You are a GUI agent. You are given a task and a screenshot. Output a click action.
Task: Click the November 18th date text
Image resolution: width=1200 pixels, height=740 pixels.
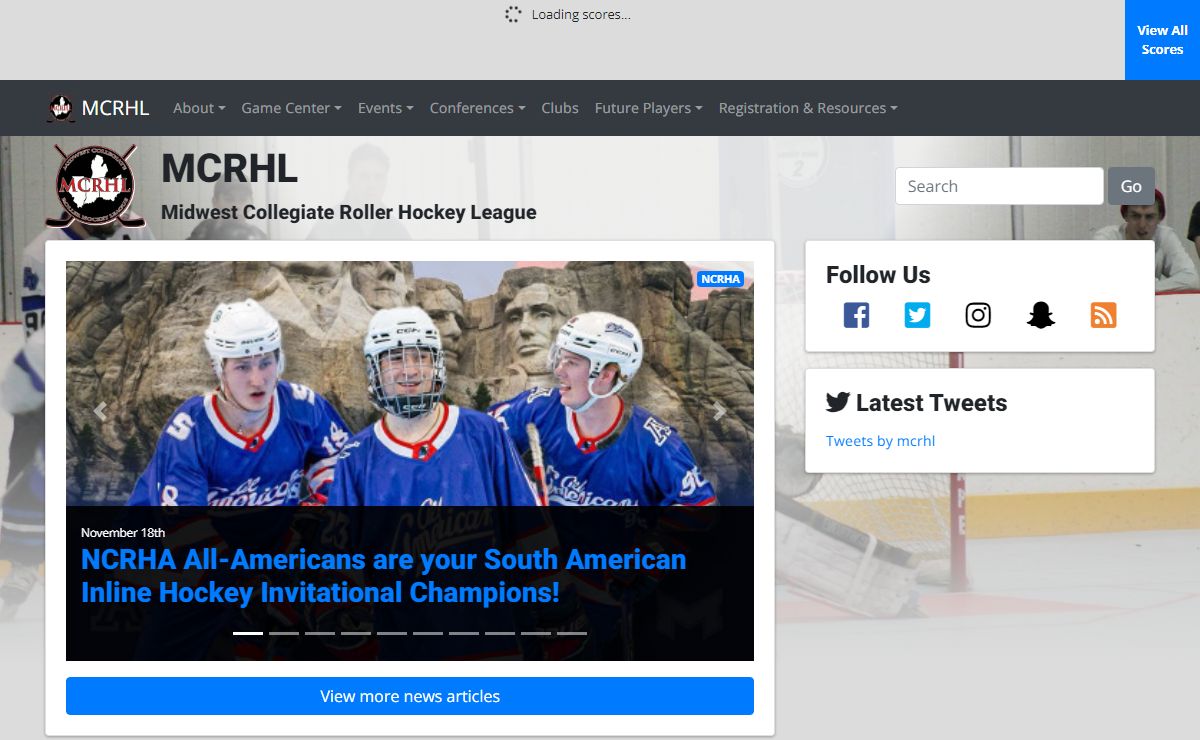(123, 533)
